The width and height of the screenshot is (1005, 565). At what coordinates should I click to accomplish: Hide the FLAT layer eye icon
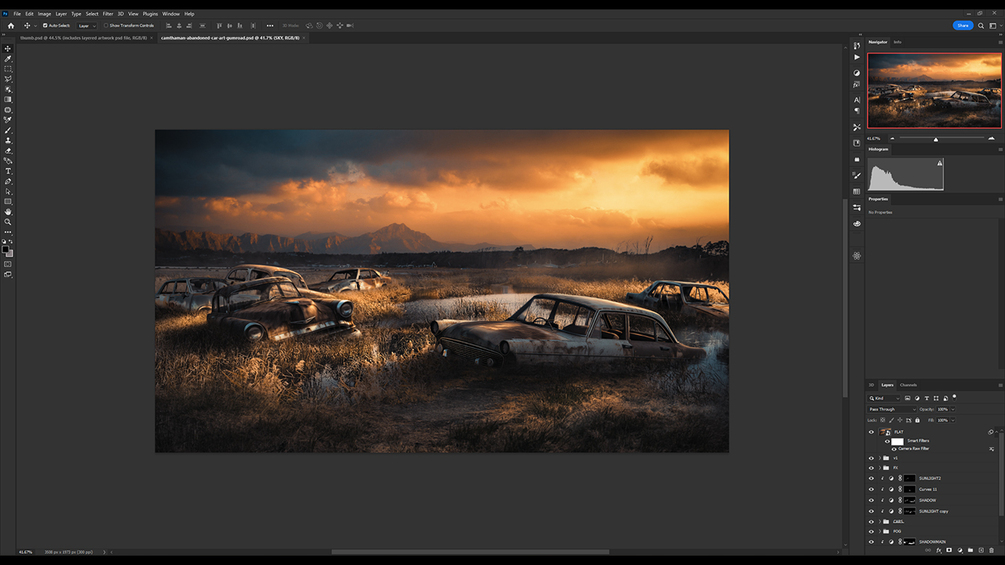[x=871, y=432]
